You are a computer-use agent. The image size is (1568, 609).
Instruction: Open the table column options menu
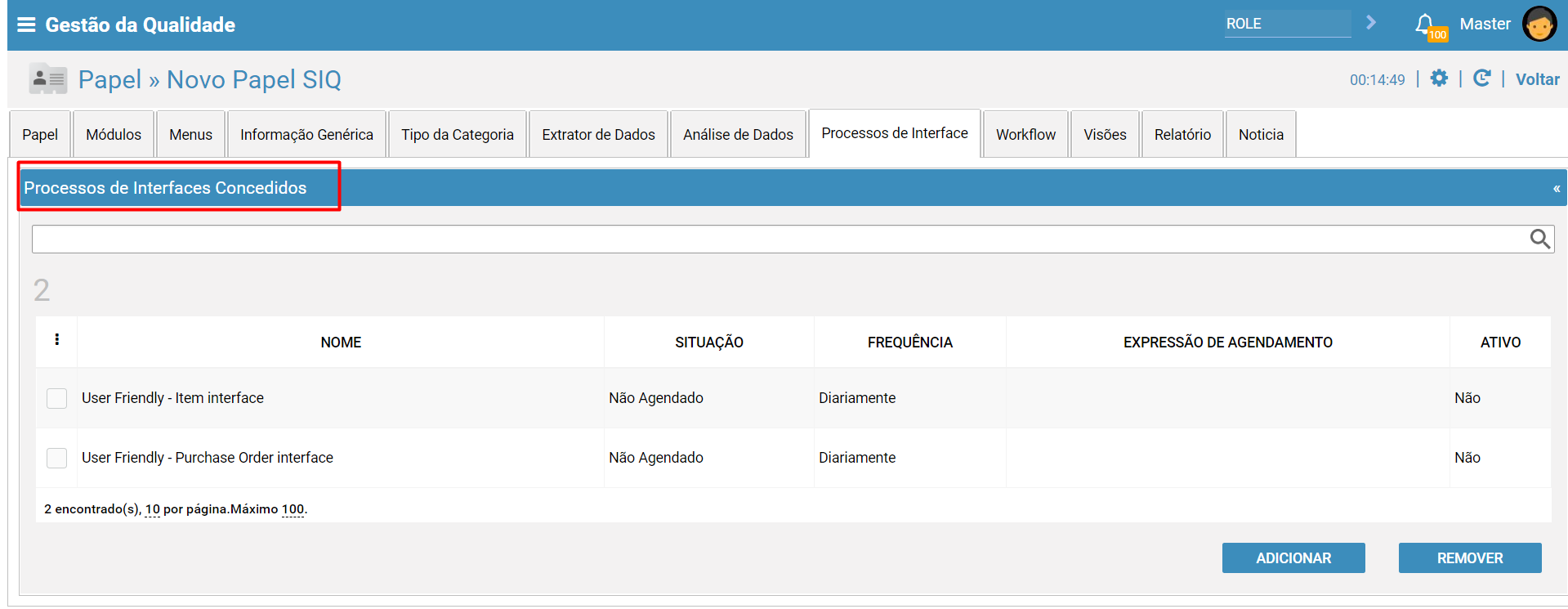click(56, 339)
